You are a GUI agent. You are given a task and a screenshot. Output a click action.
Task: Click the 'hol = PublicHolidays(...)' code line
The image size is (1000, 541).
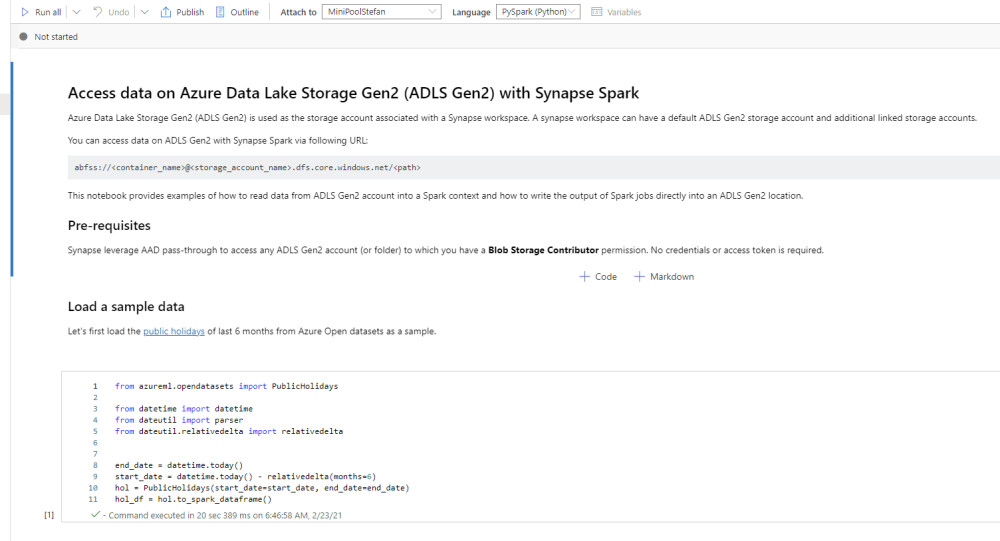tap(262, 488)
